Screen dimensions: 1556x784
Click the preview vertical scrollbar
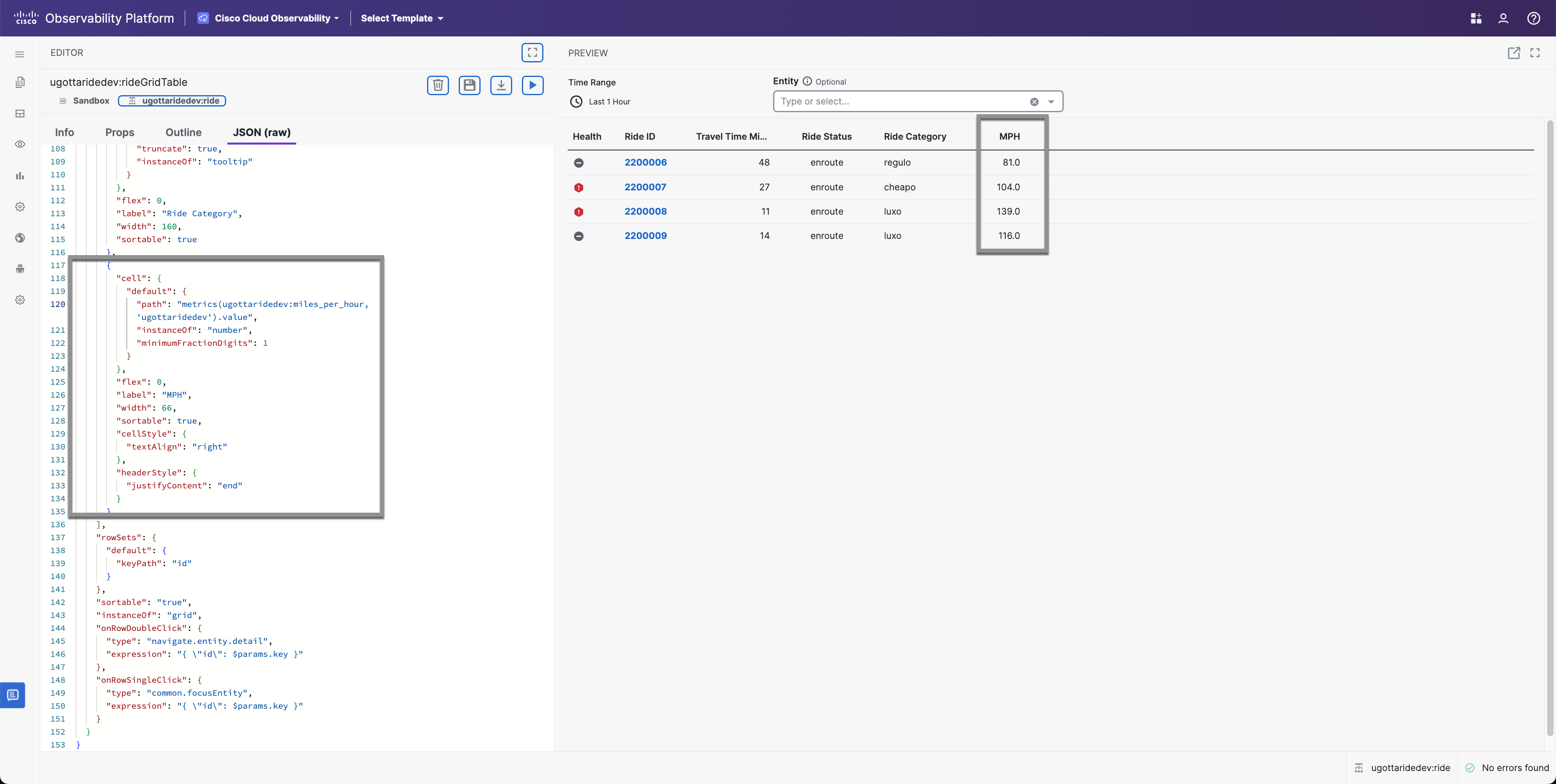[x=1550, y=422]
